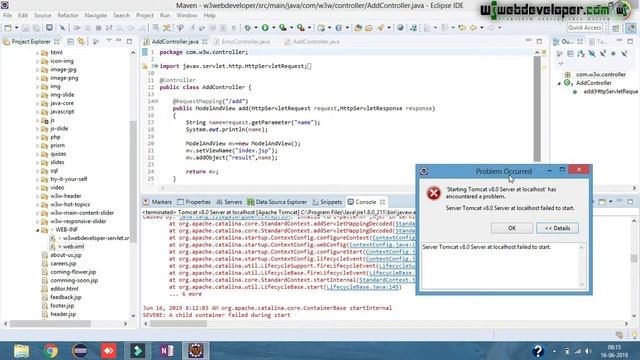Fold the imports at line 3
The height and width of the screenshot is (360, 640).
156,66
